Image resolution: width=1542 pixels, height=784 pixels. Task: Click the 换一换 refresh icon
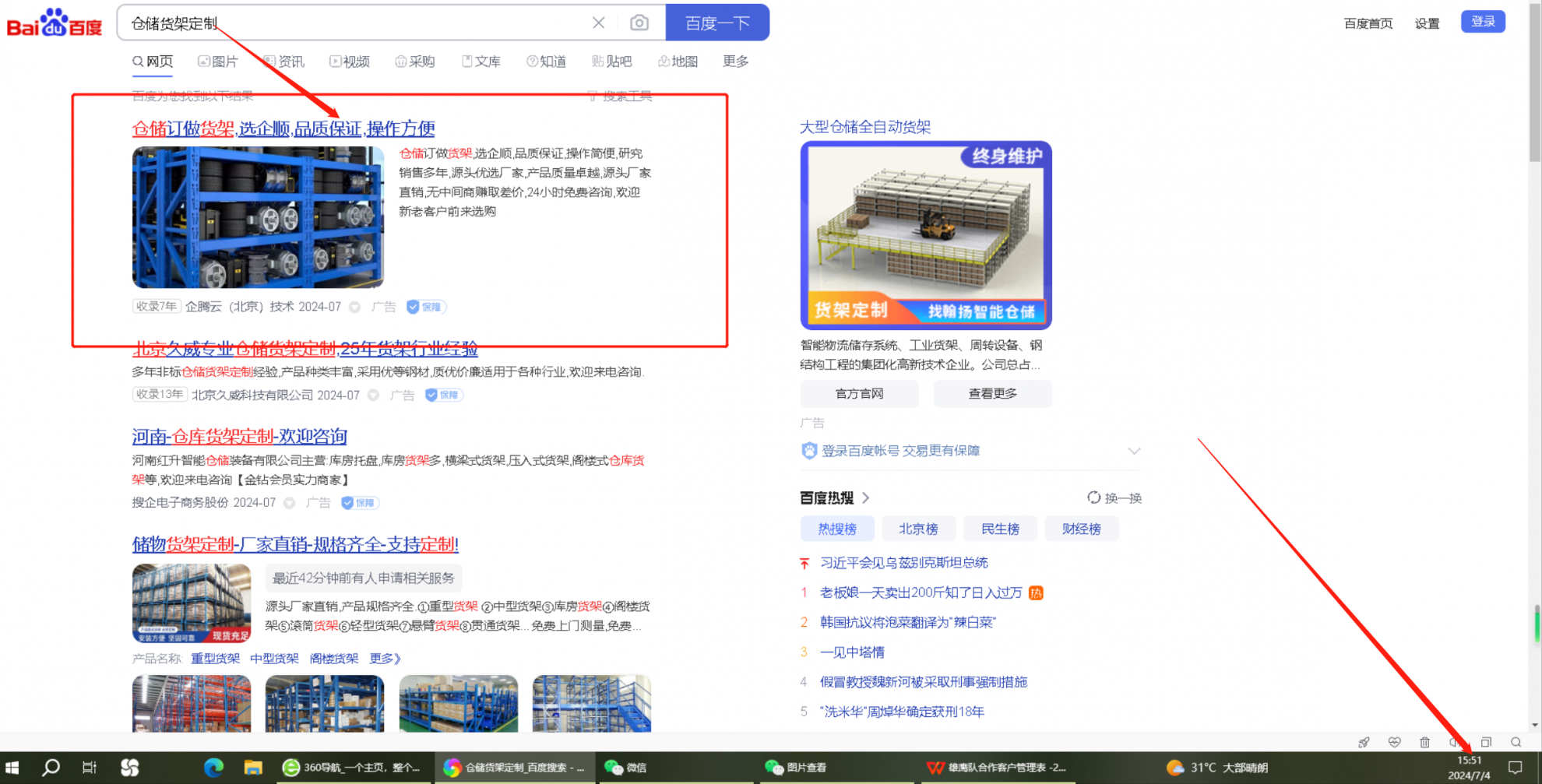tap(1093, 497)
